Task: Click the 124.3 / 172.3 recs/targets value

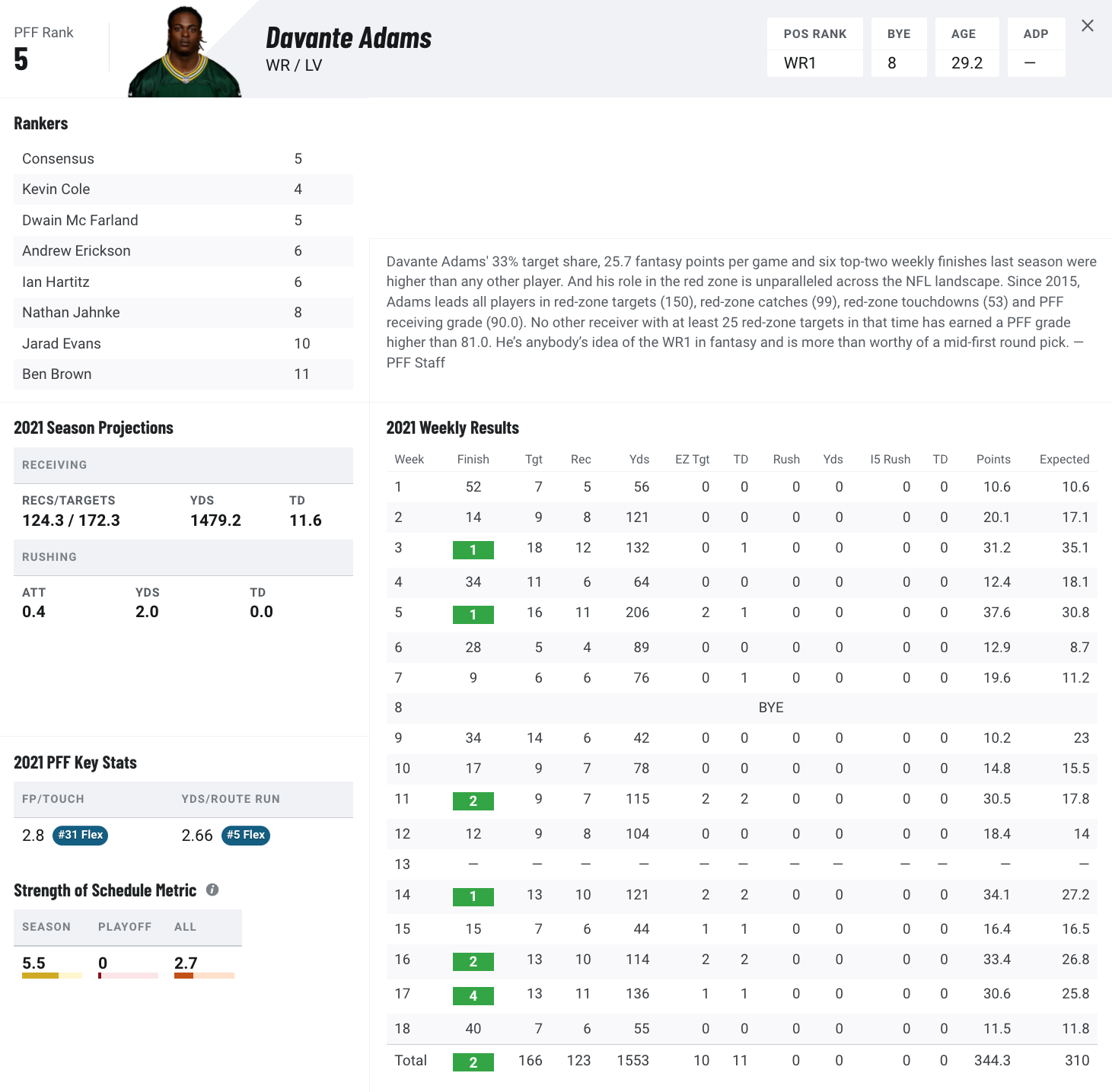Action: (71, 521)
